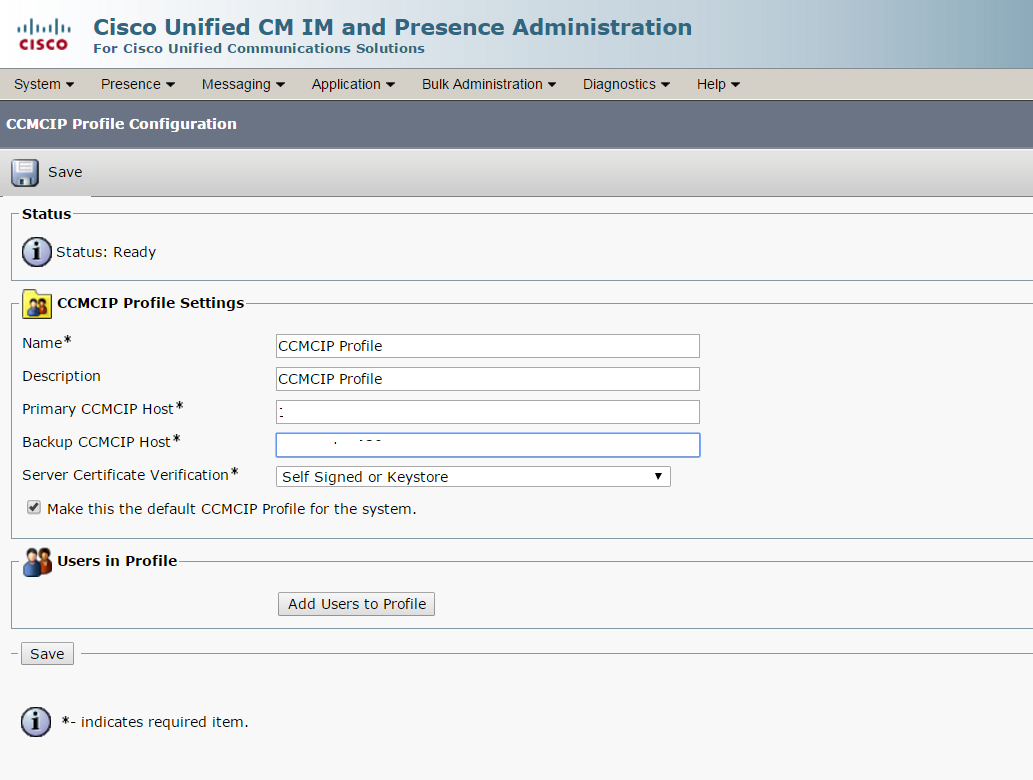The width and height of the screenshot is (1033, 780).
Task: Focus the Backup CCMCIP Host field
Action: (x=488, y=445)
